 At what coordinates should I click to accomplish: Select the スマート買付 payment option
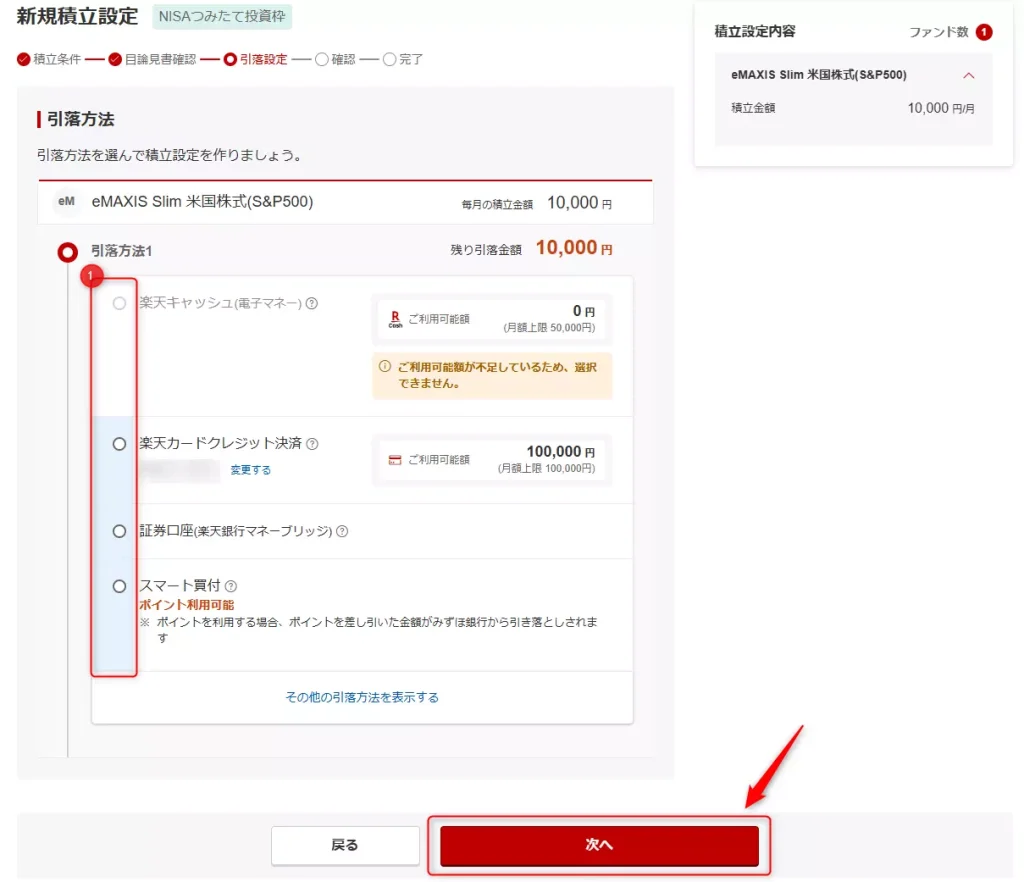[x=118, y=585]
